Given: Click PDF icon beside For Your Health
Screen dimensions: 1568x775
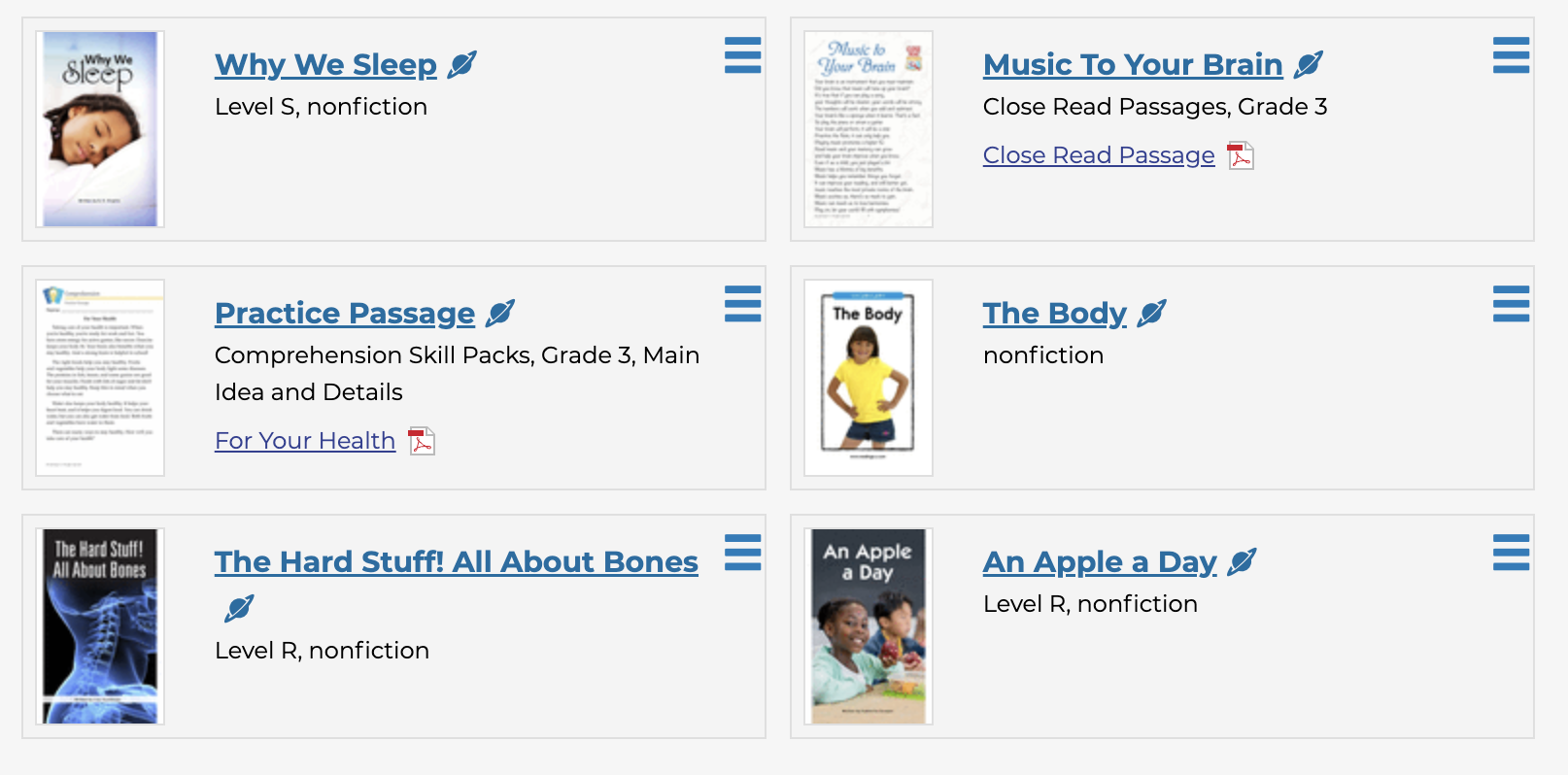Looking at the screenshot, I should point(421,441).
